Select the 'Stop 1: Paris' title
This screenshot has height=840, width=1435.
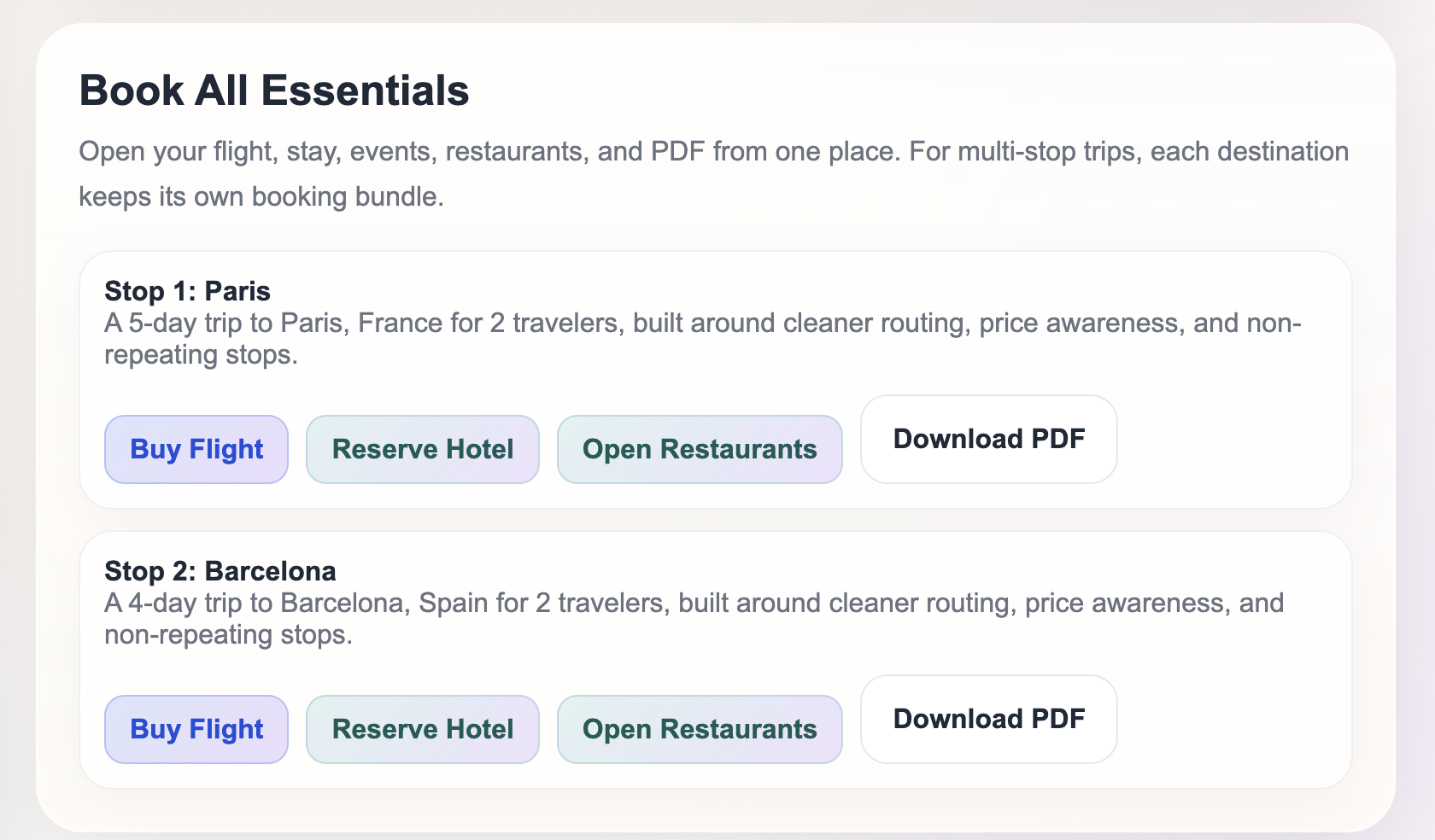(x=187, y=291)
